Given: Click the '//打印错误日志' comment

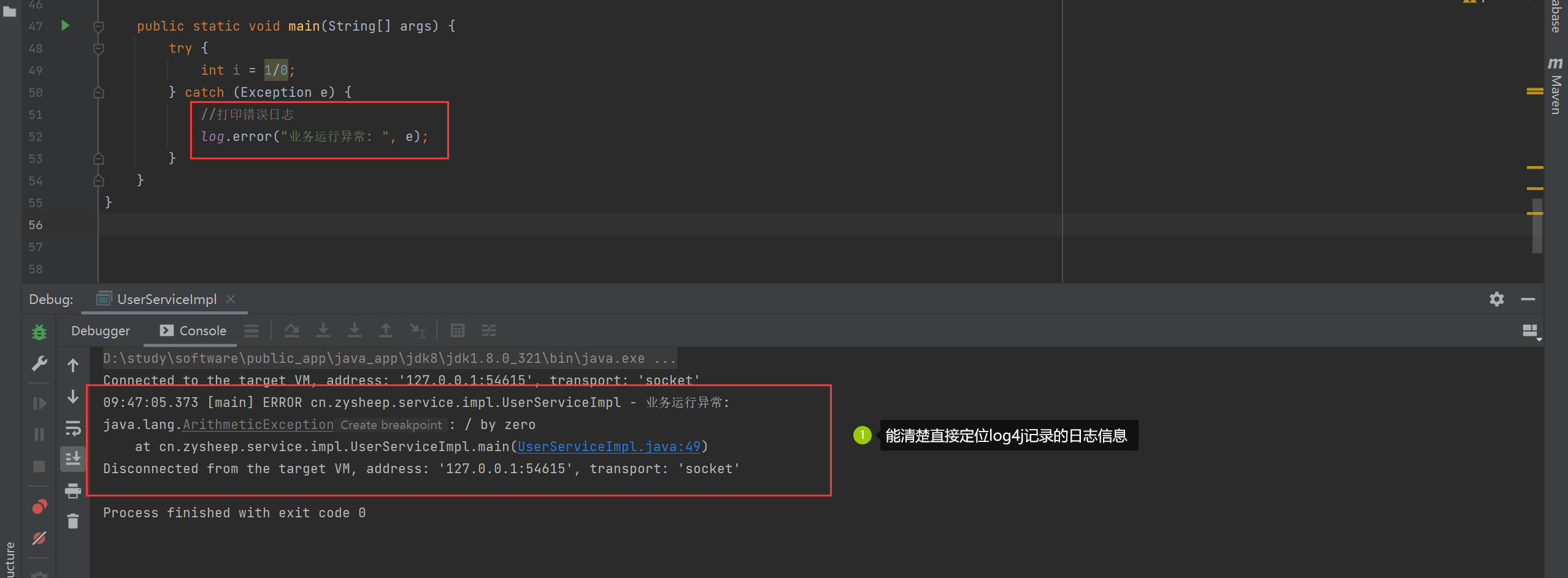Looking at the screenshot, I should (x=247, y=115).
